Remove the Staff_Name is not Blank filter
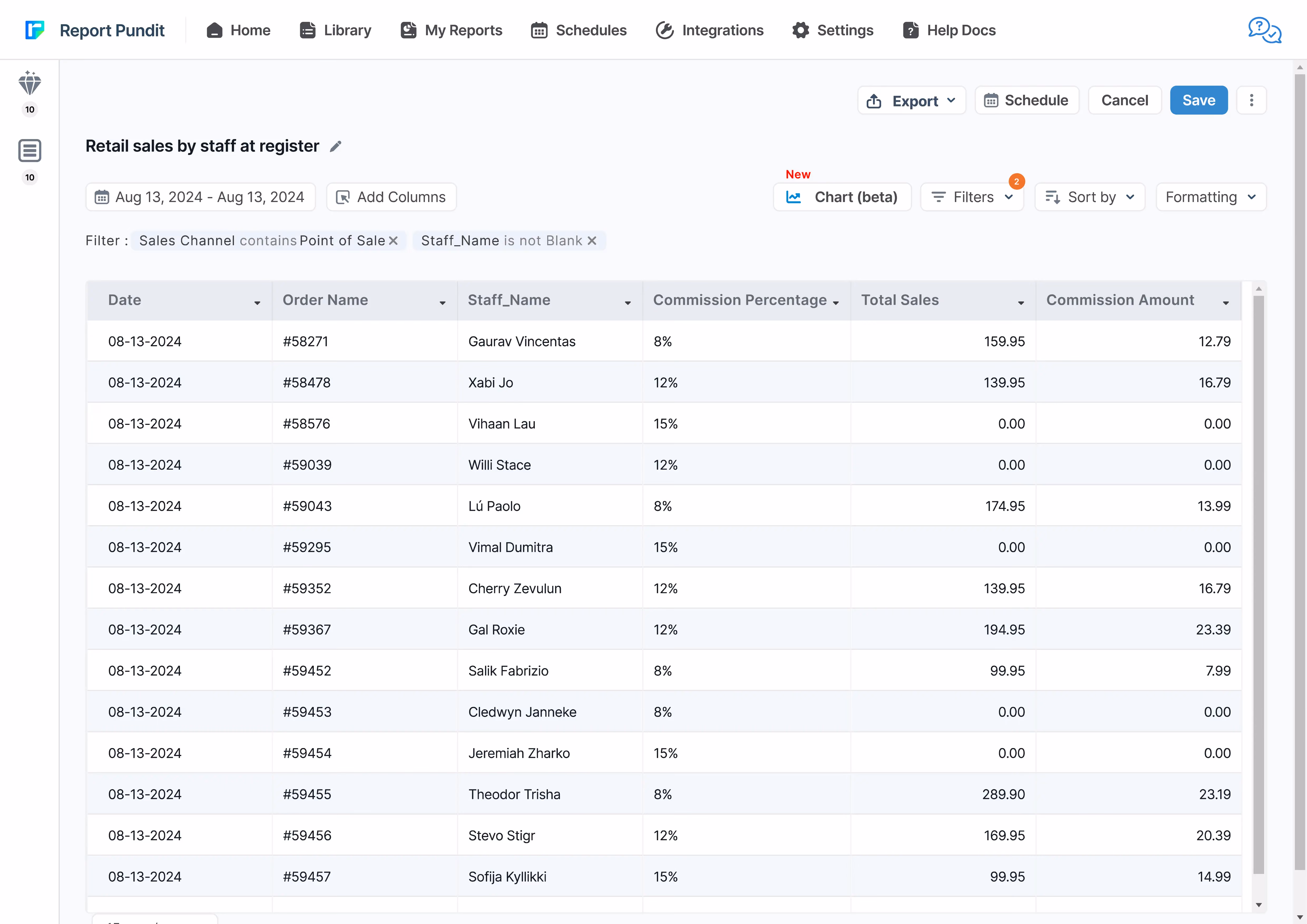Screen dimensions: 1307x924 [x=592, y=241]
